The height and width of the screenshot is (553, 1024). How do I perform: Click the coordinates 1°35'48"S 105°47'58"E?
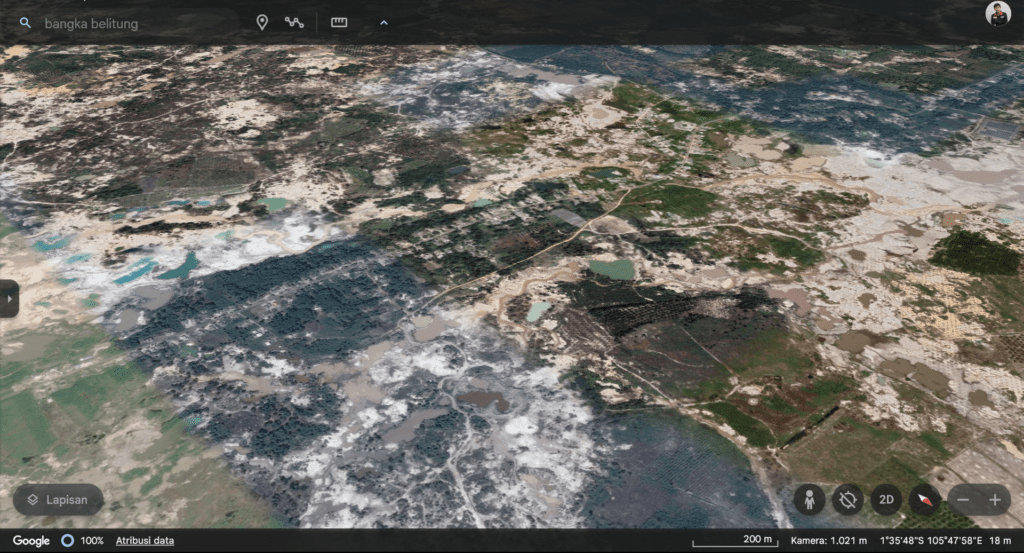click(x=931, y=541)
